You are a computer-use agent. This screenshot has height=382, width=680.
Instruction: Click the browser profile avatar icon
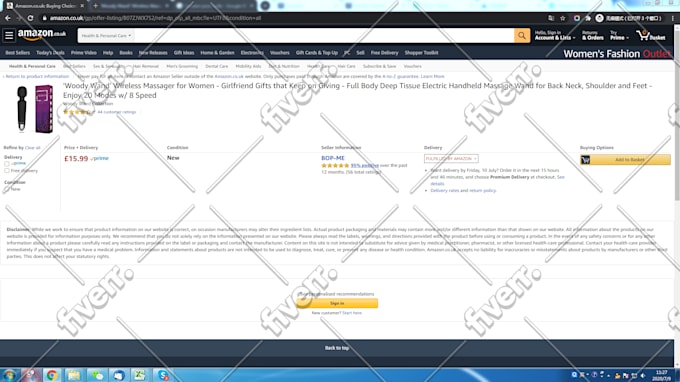[x=599, y=18]
